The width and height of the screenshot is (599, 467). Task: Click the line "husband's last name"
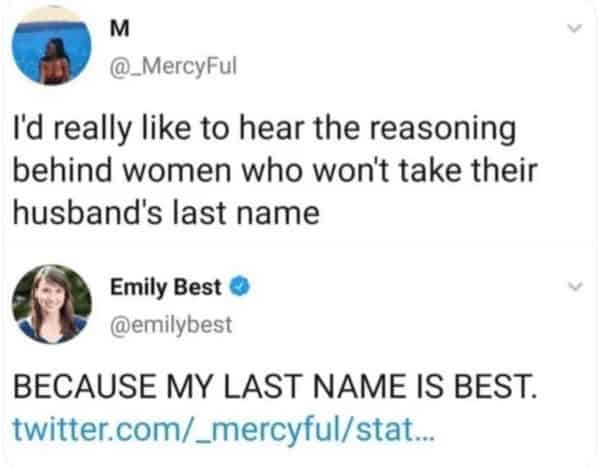166,212
